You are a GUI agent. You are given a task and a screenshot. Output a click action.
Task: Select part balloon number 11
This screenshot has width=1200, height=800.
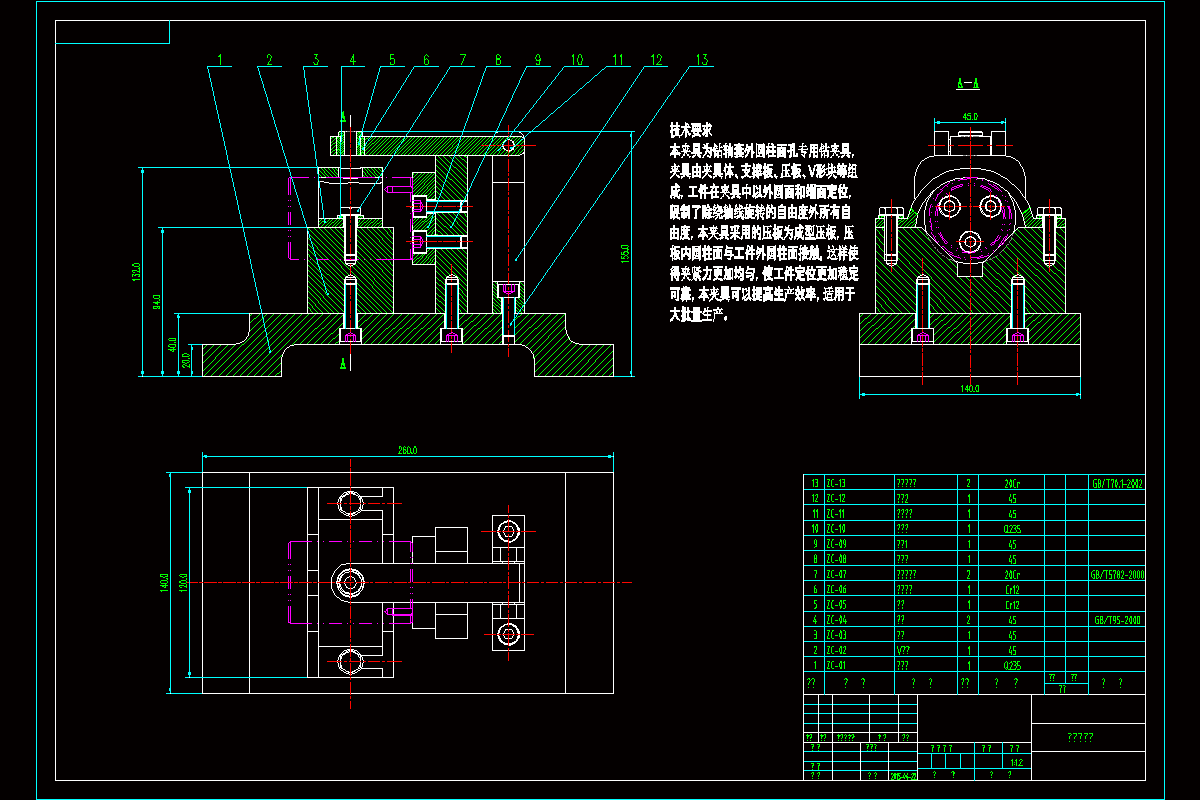click(617, 59)
